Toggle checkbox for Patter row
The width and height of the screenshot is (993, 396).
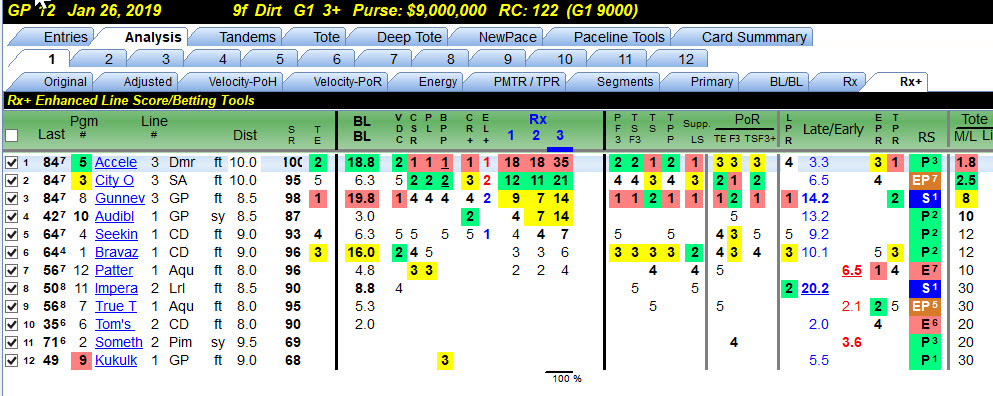[11, 271]
